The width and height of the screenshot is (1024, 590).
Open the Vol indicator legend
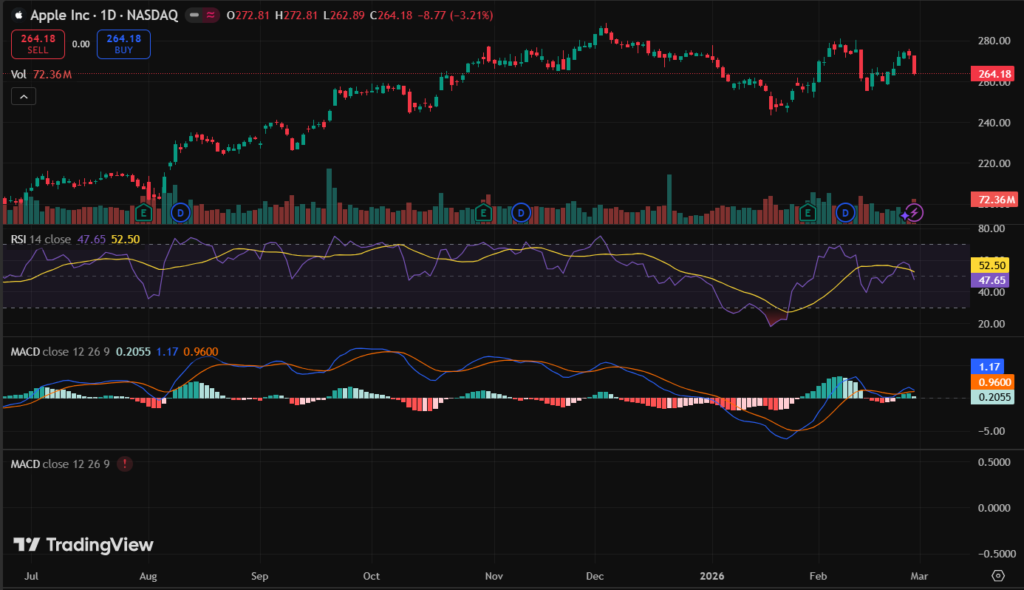point(19,74)
